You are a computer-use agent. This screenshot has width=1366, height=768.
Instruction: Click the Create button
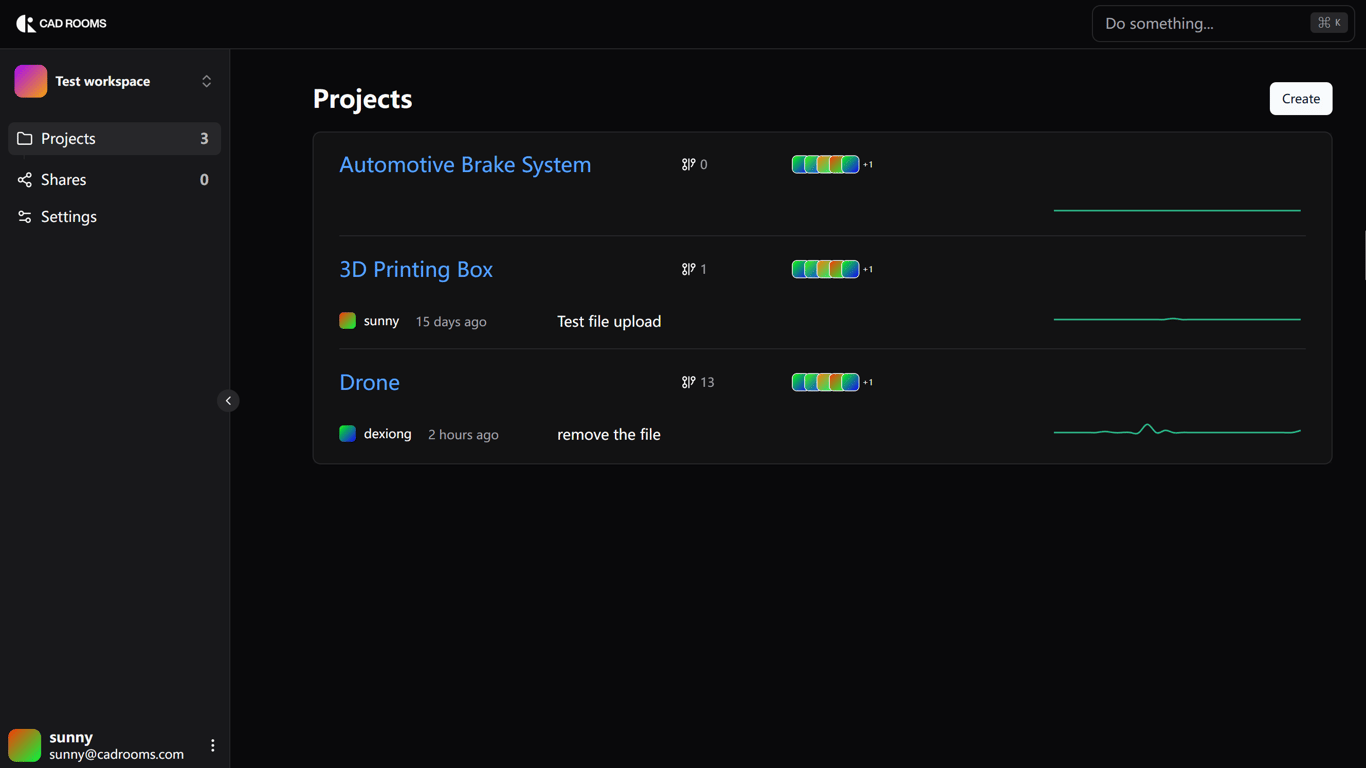click(1301, 99)
